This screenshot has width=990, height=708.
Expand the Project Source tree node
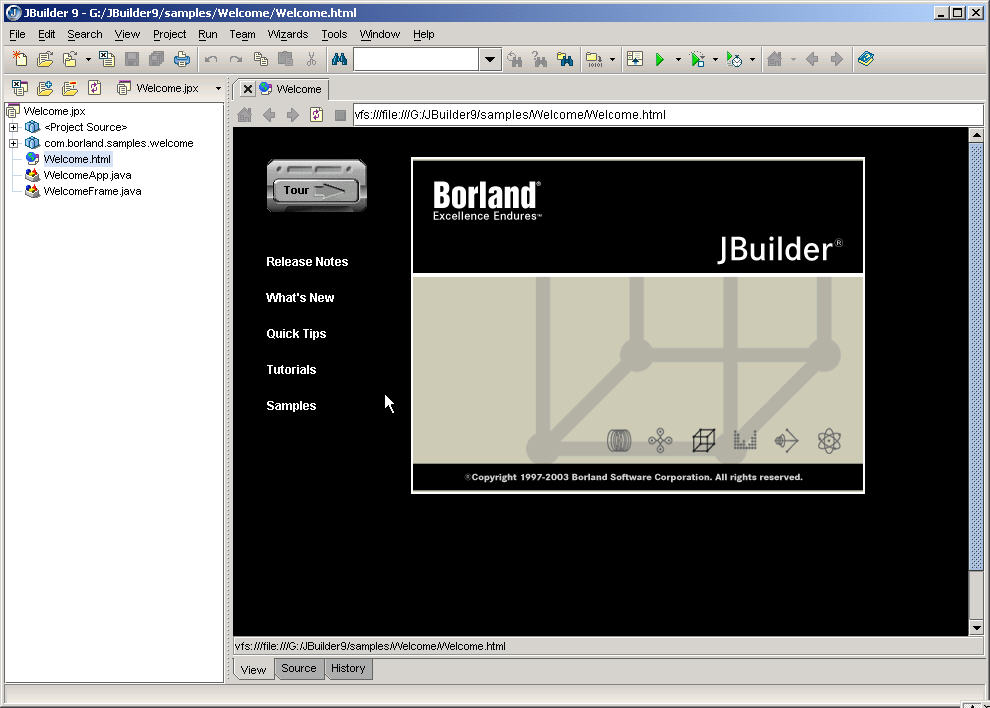13,128
